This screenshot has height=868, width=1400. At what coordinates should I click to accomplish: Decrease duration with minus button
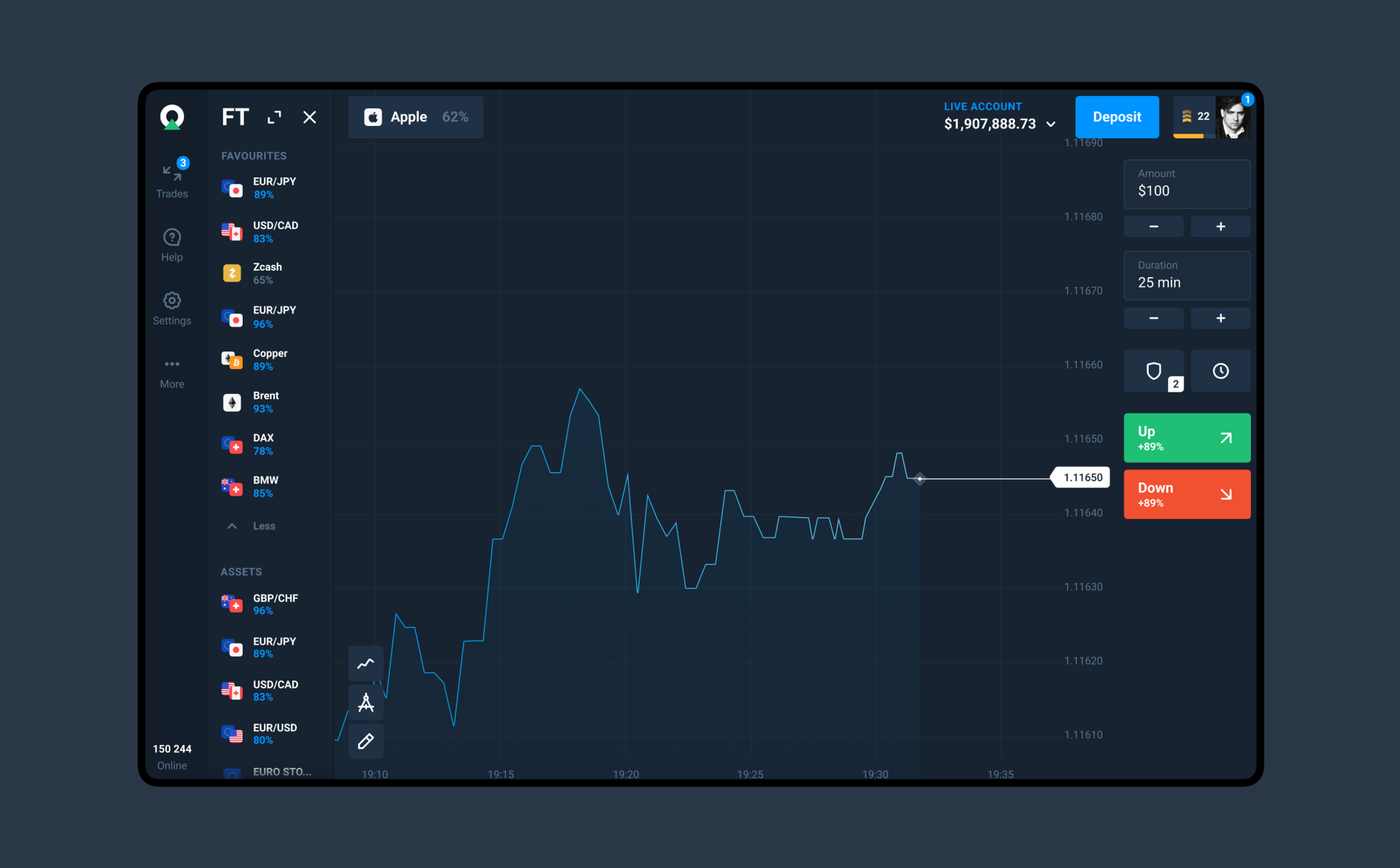(1154, 318)
